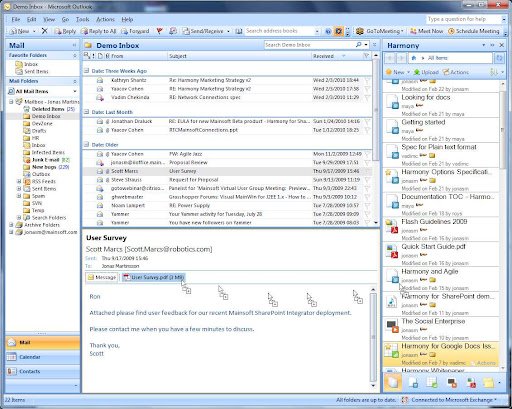Open Harmony New dropdown menu
The image size is (512, 409).
coord(408,72)
